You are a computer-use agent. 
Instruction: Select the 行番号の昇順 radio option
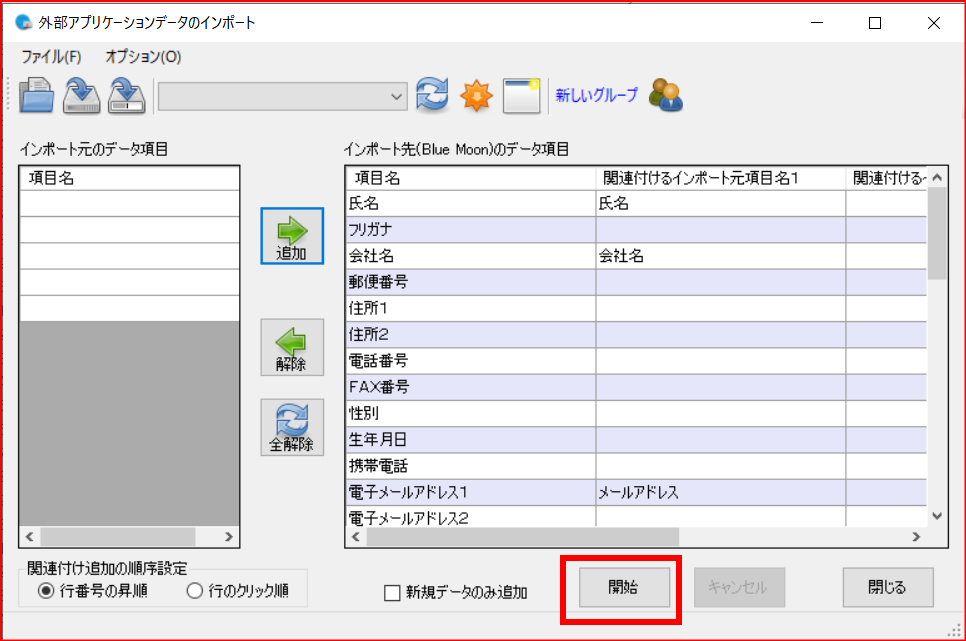point(45,591)
